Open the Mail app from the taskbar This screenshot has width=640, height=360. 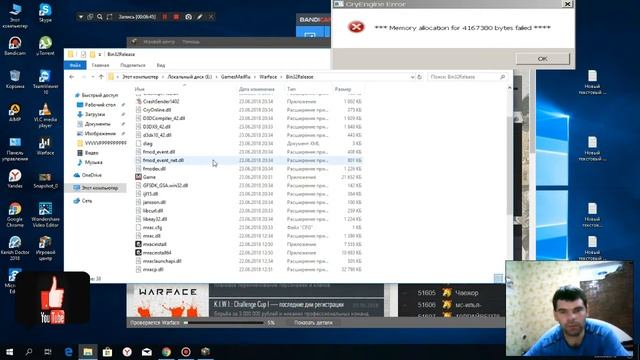click(x=147, y=351)
